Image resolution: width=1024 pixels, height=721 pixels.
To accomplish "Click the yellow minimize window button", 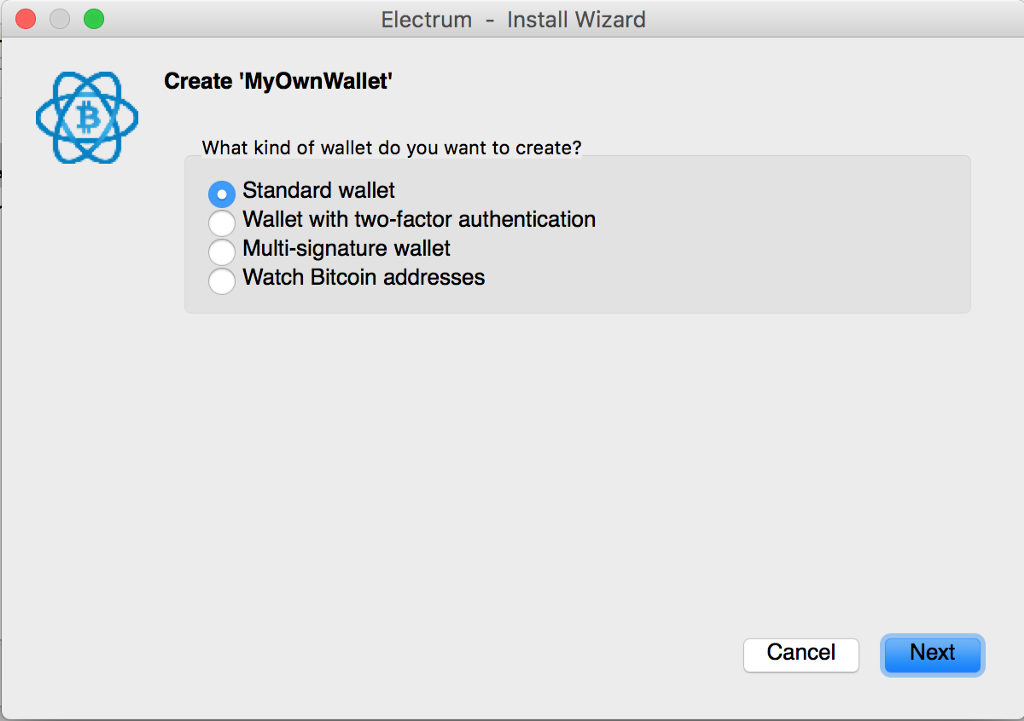I will tap(60, 19).
